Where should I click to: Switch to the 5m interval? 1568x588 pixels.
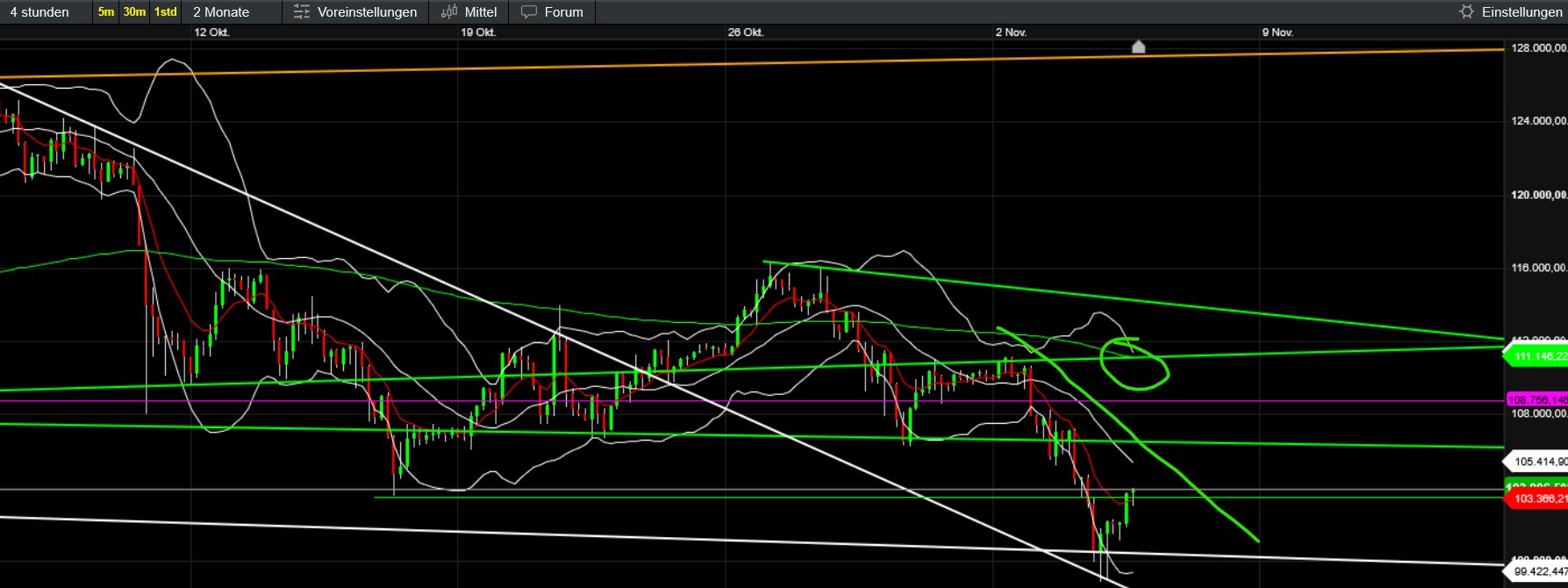(106, 12)
